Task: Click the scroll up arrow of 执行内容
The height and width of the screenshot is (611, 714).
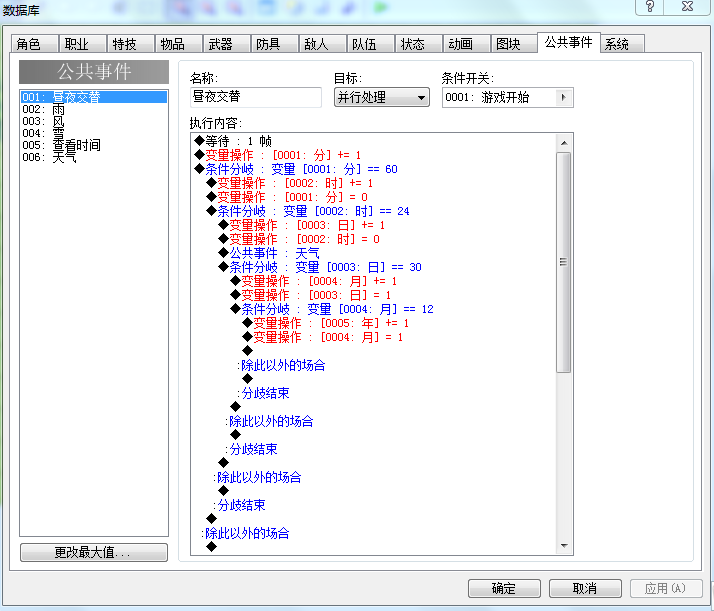Action: coord(564,143)
